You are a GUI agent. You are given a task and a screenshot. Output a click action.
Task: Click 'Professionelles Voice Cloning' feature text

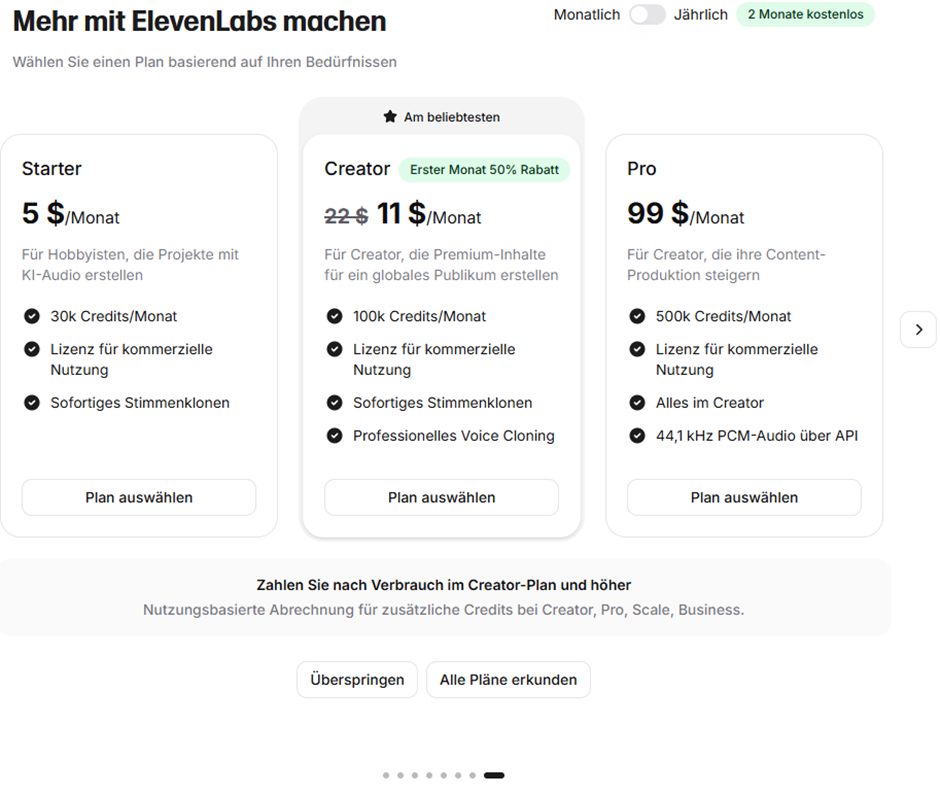[454, 436]
